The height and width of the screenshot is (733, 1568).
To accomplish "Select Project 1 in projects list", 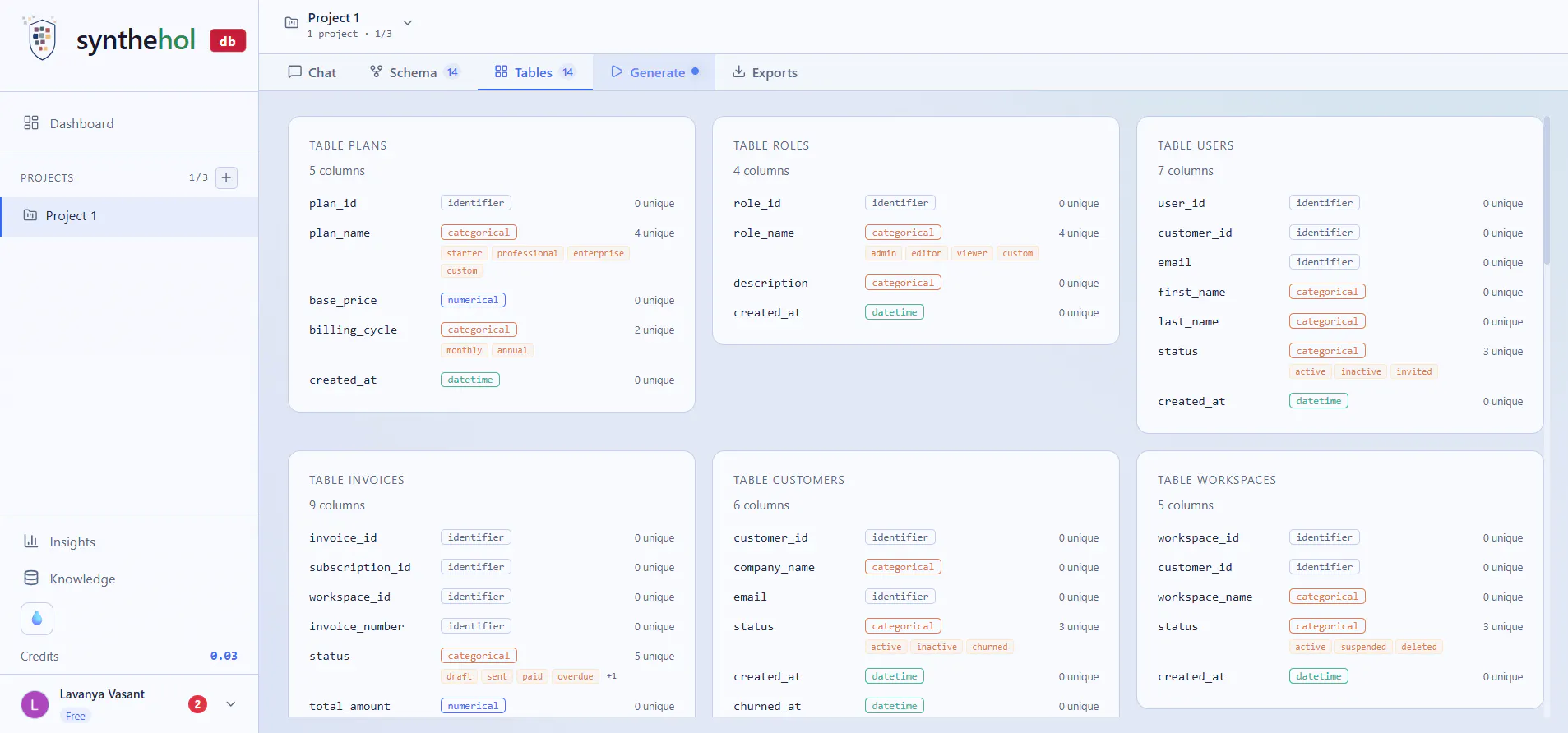I will click(x=129, y=216).
